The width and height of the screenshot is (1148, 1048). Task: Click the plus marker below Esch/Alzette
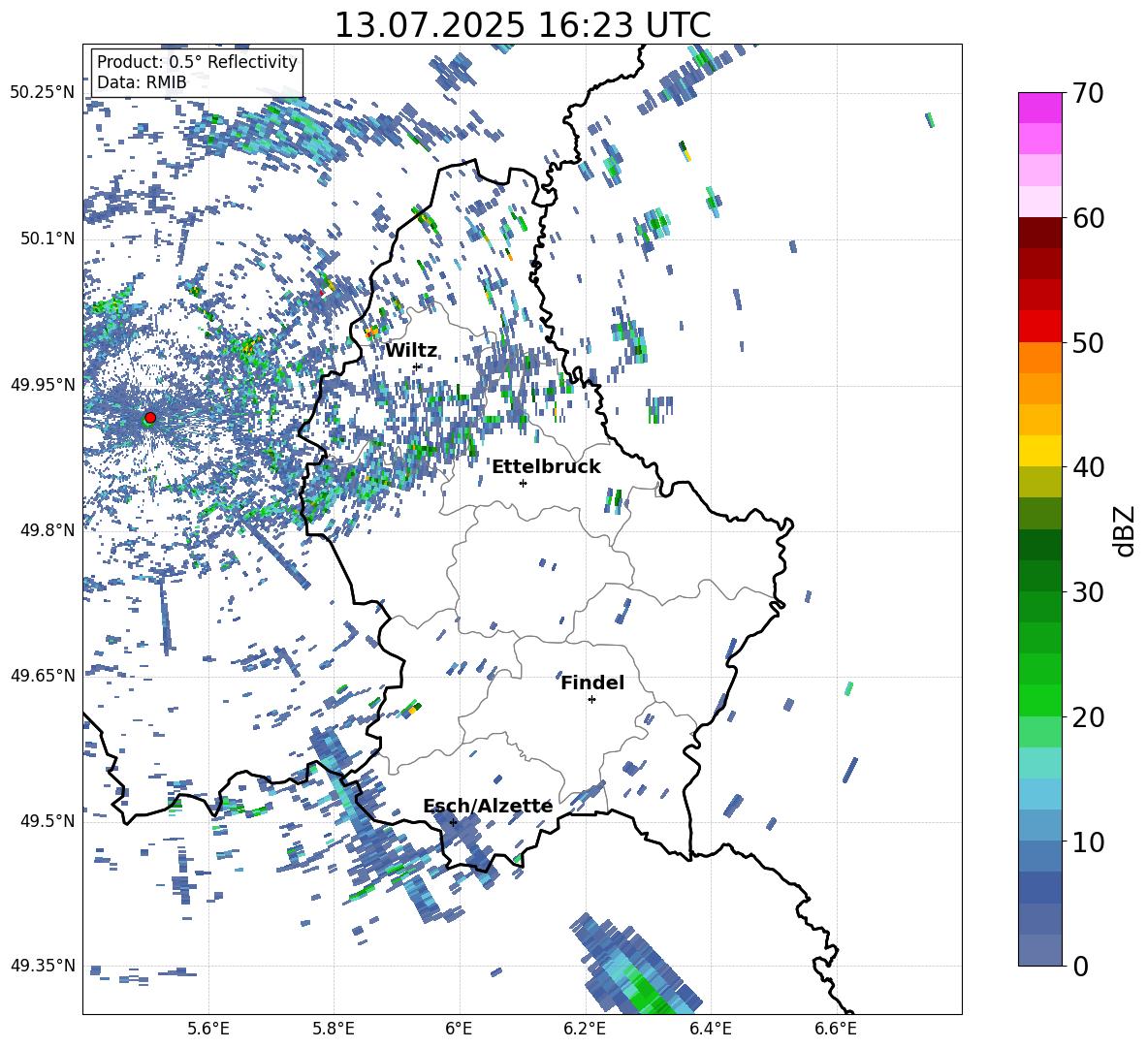coord(453,822)
